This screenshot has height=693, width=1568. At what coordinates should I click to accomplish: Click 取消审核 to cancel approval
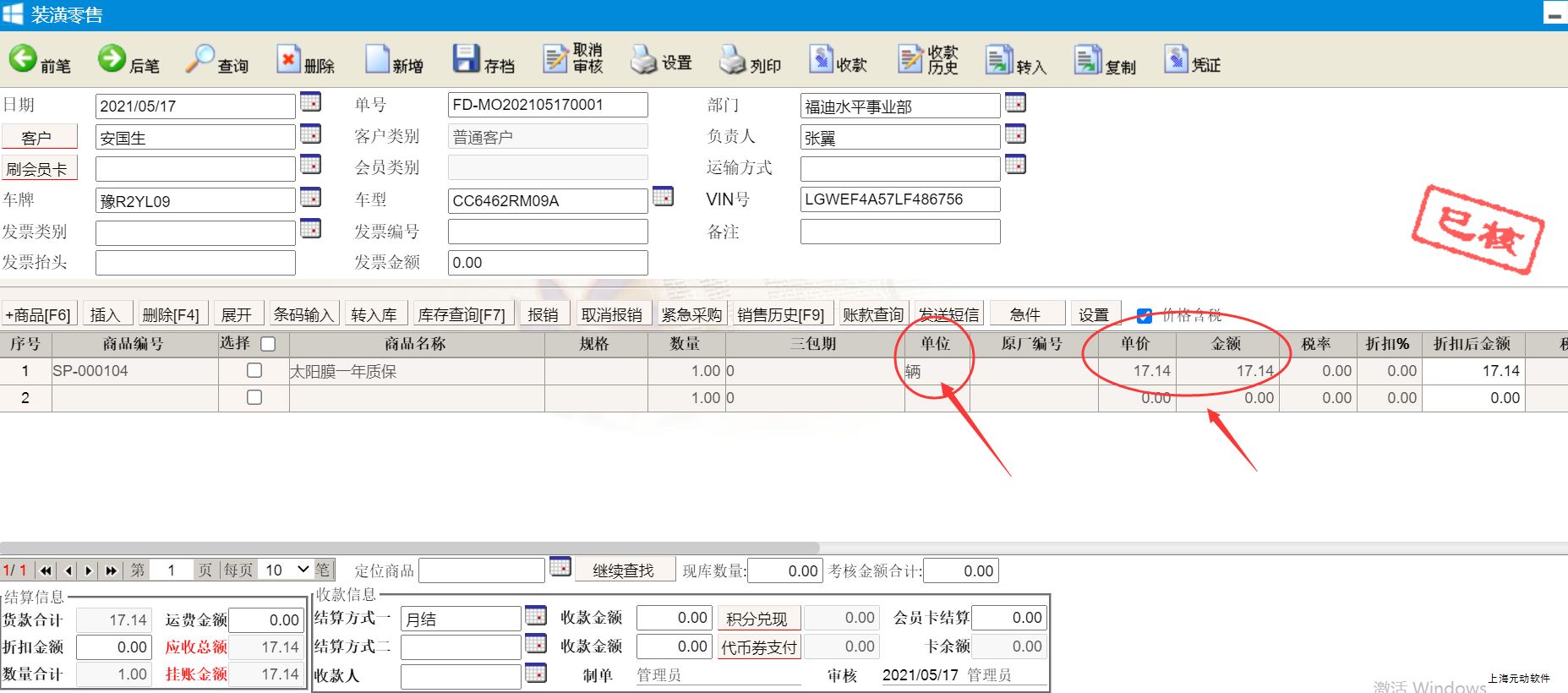click(x=572, y=59)
